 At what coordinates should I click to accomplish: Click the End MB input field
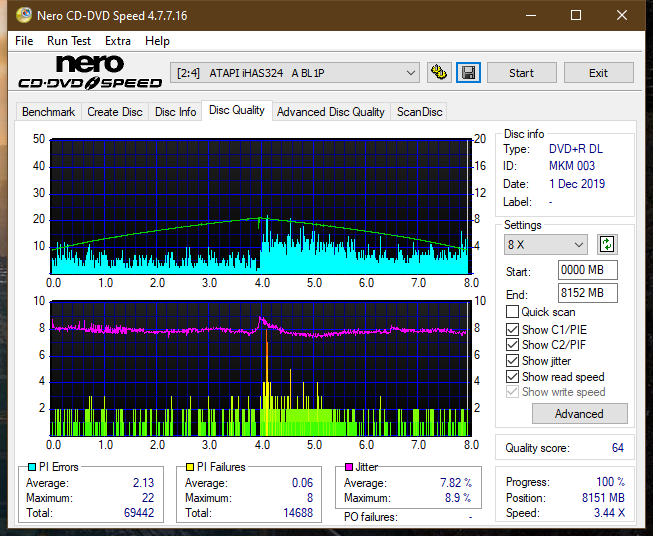tap(587, 293)
